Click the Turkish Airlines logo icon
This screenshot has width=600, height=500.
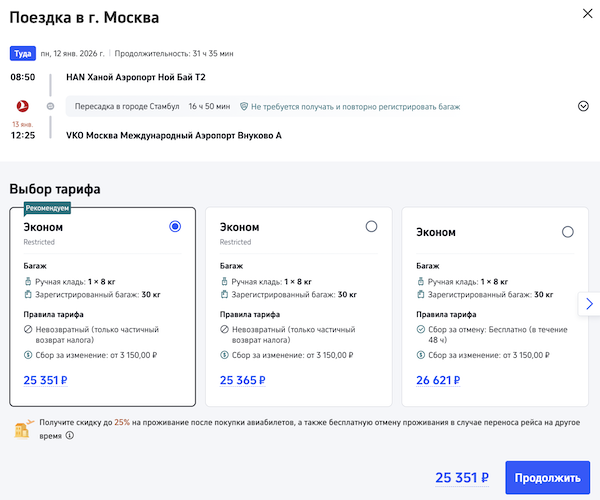point(24,106)
